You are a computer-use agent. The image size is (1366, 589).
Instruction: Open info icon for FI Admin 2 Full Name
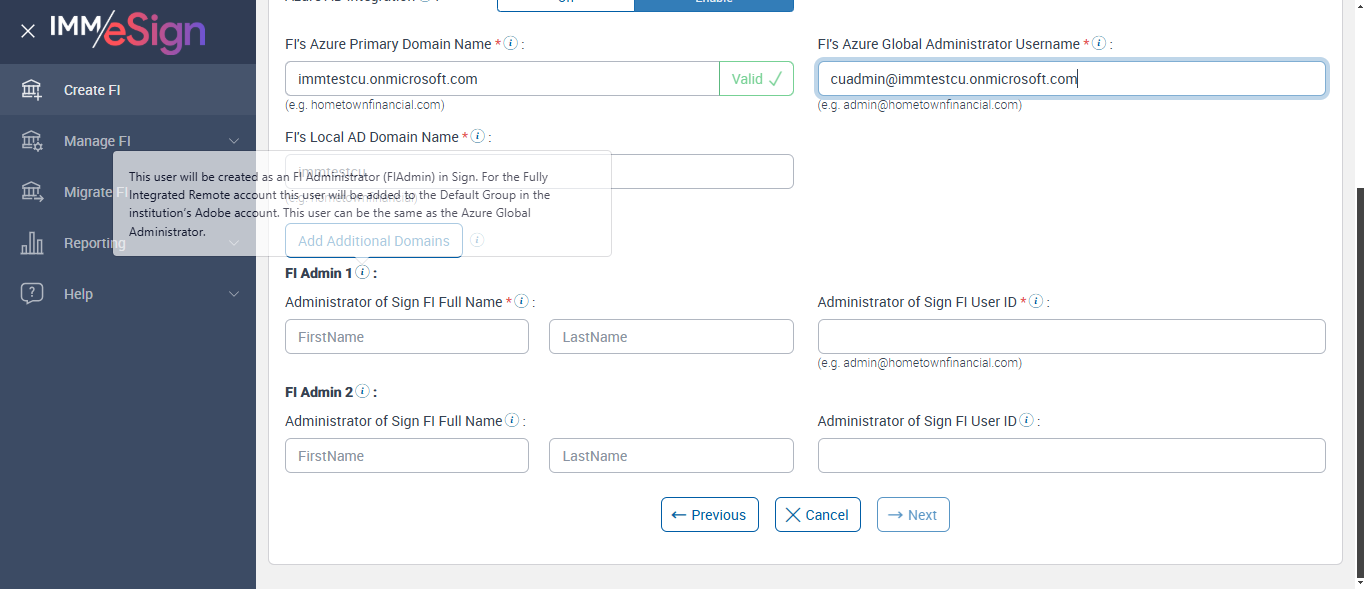click(512, 421)
